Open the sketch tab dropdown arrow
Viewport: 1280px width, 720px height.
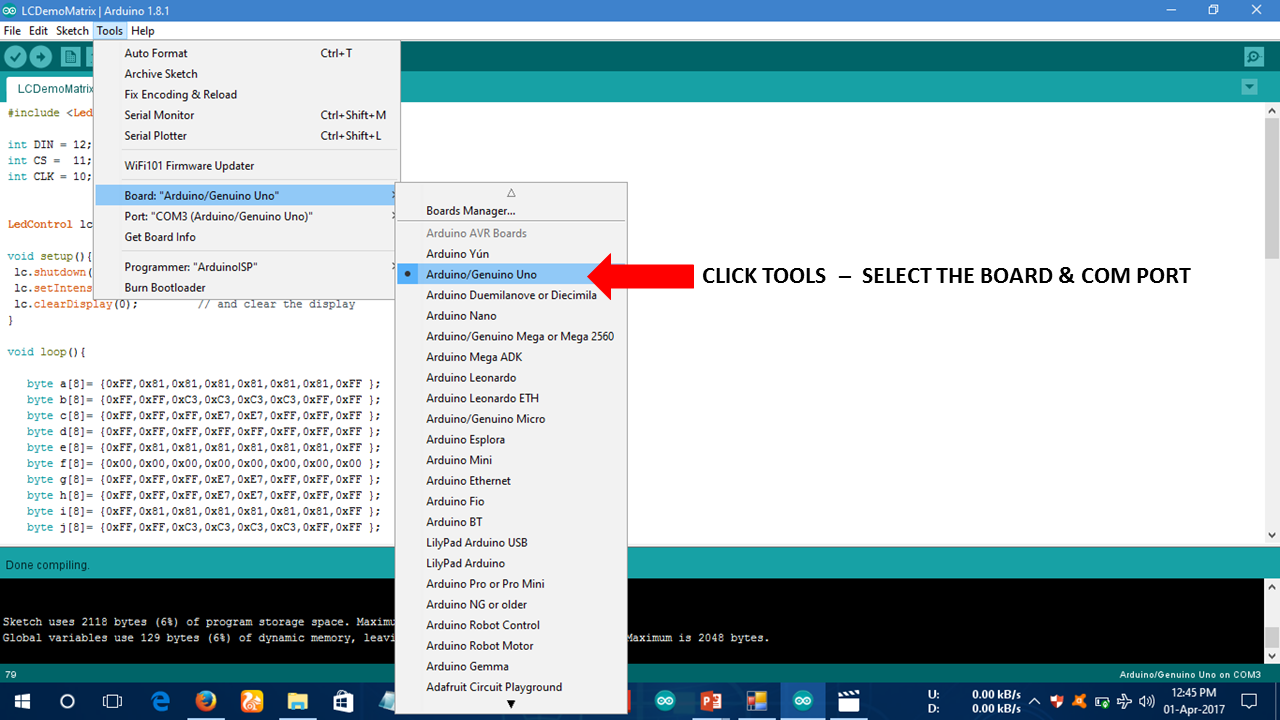coord(1249,87)
